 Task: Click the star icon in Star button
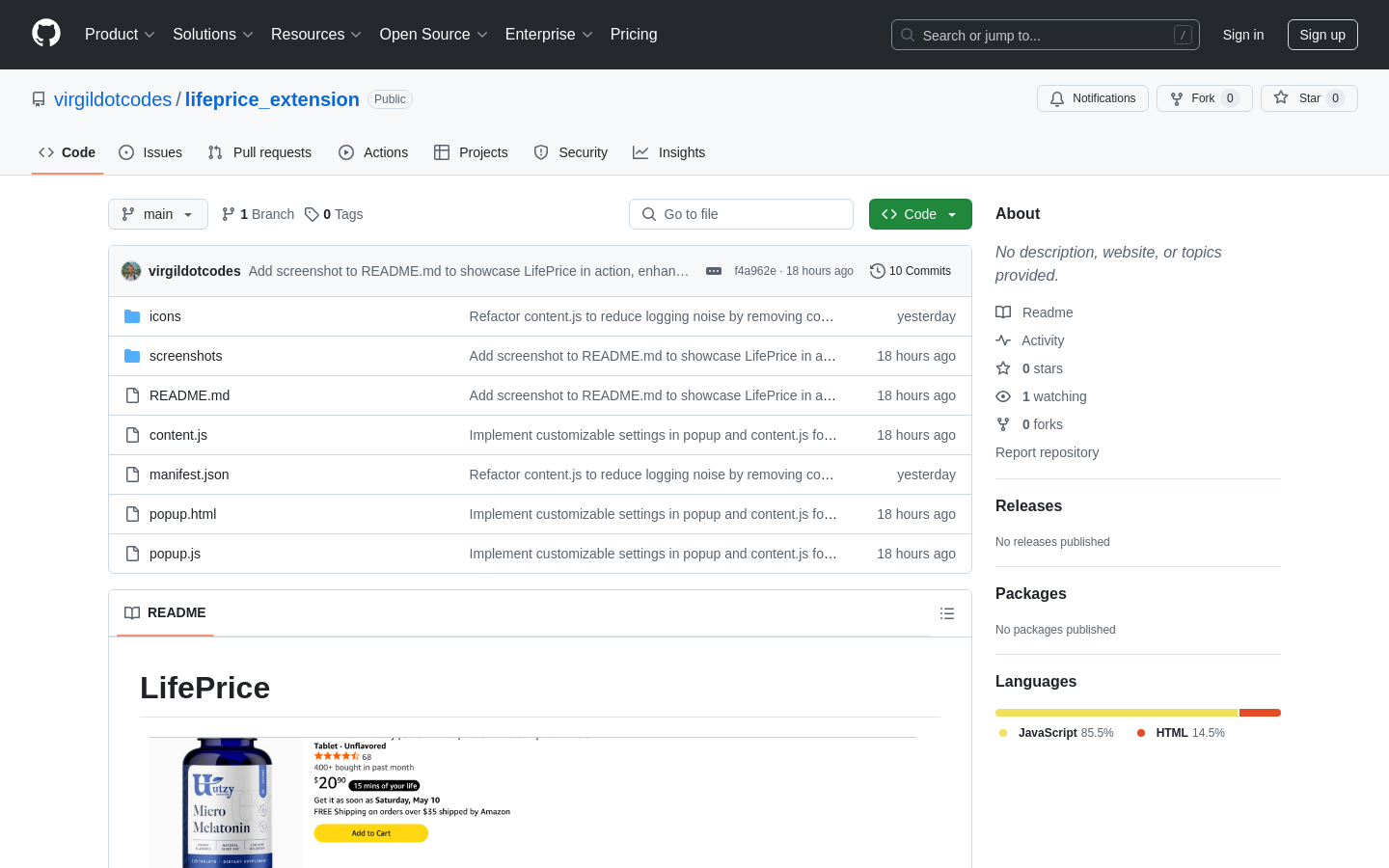point(1281,97)
